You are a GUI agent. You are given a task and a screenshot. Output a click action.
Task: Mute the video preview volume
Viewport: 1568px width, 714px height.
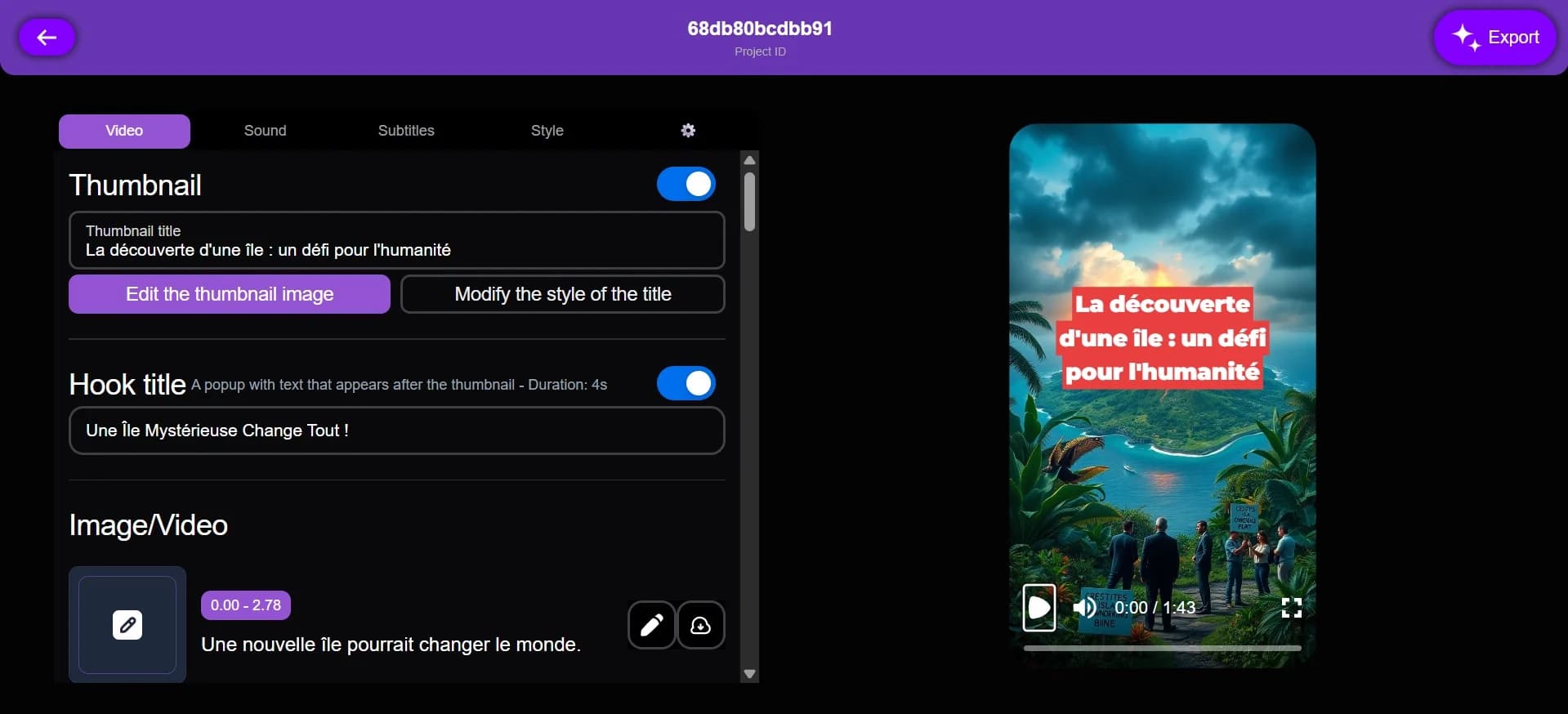[x=1084, y=608]
